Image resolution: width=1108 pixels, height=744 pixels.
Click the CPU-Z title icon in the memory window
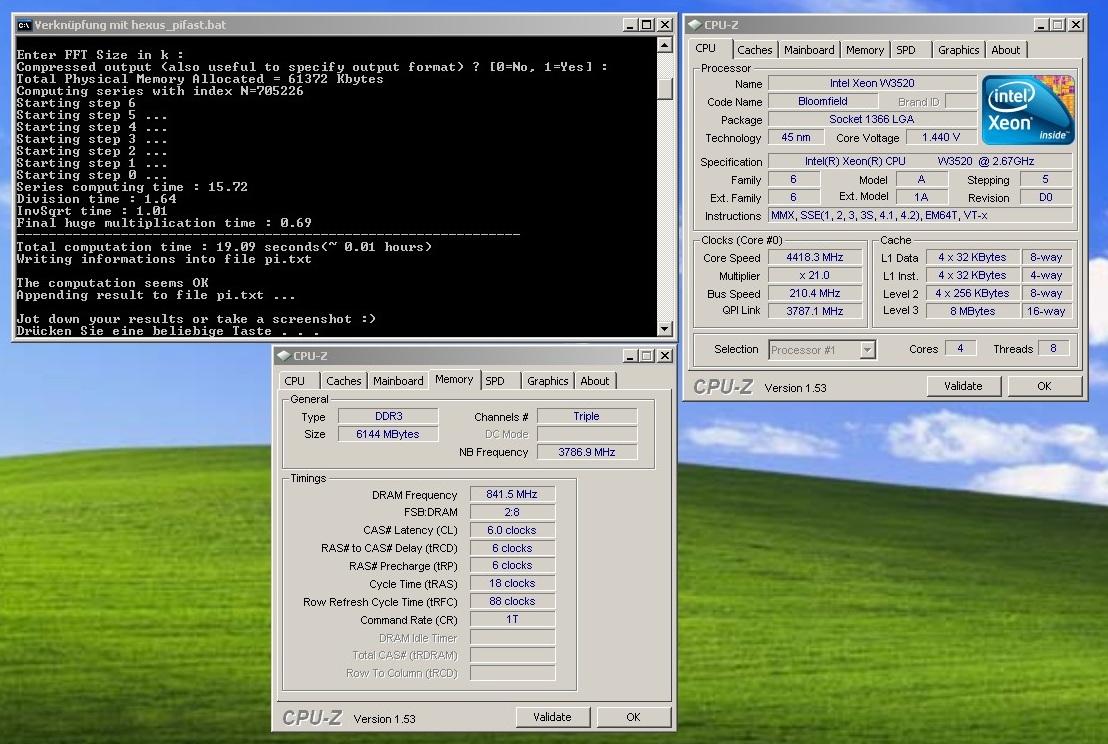click(x=283, y=355)
